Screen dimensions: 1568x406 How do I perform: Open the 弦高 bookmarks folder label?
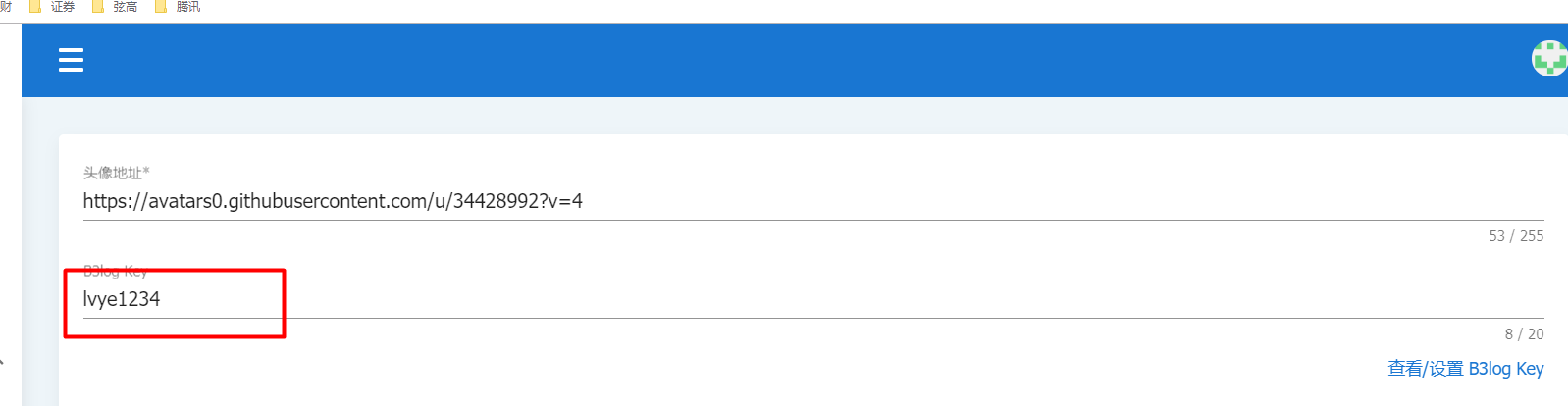[x=126, y=6]
